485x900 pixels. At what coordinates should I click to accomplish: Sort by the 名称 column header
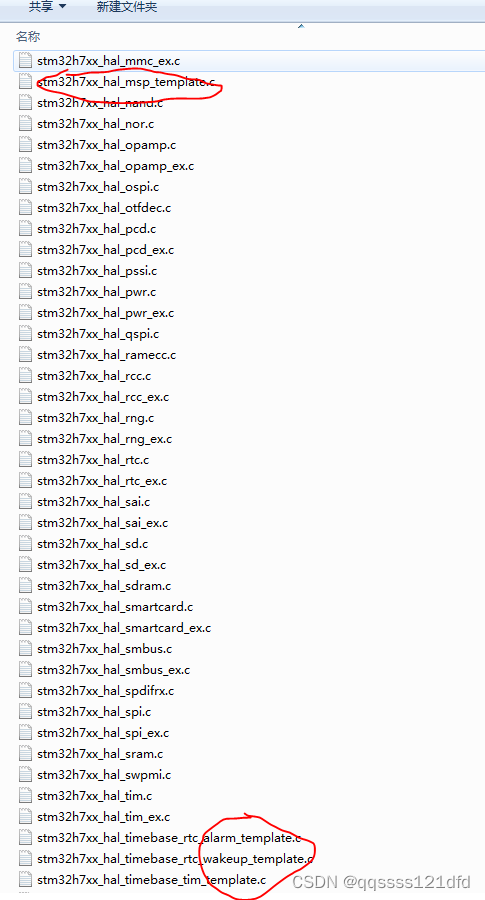point(28,37)
